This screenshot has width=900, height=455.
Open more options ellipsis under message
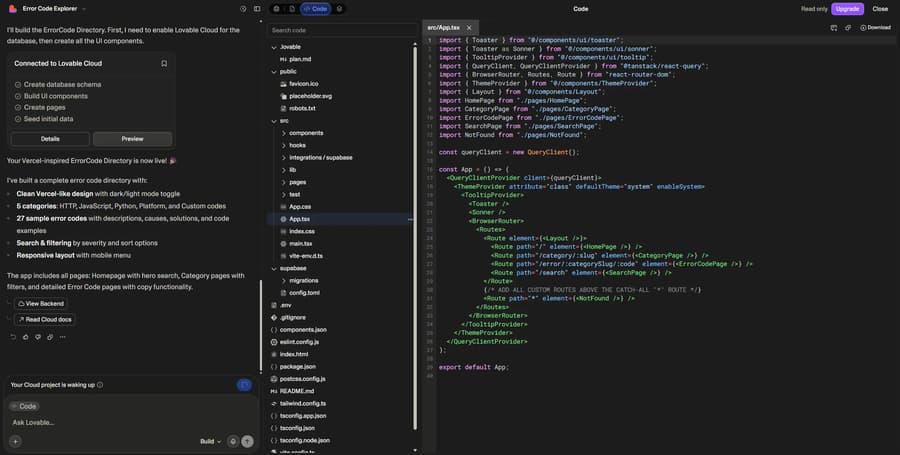(x=63, y=337)
